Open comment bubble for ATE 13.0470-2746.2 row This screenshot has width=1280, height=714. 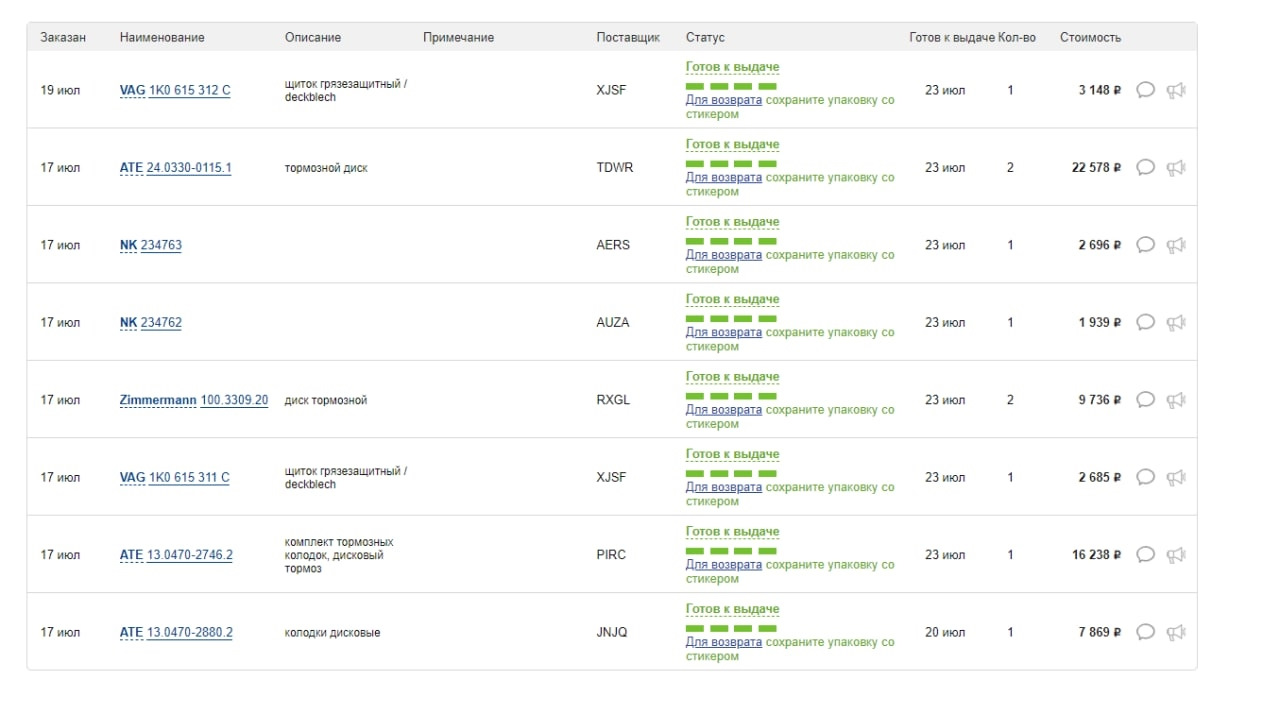pos(1146,555)
